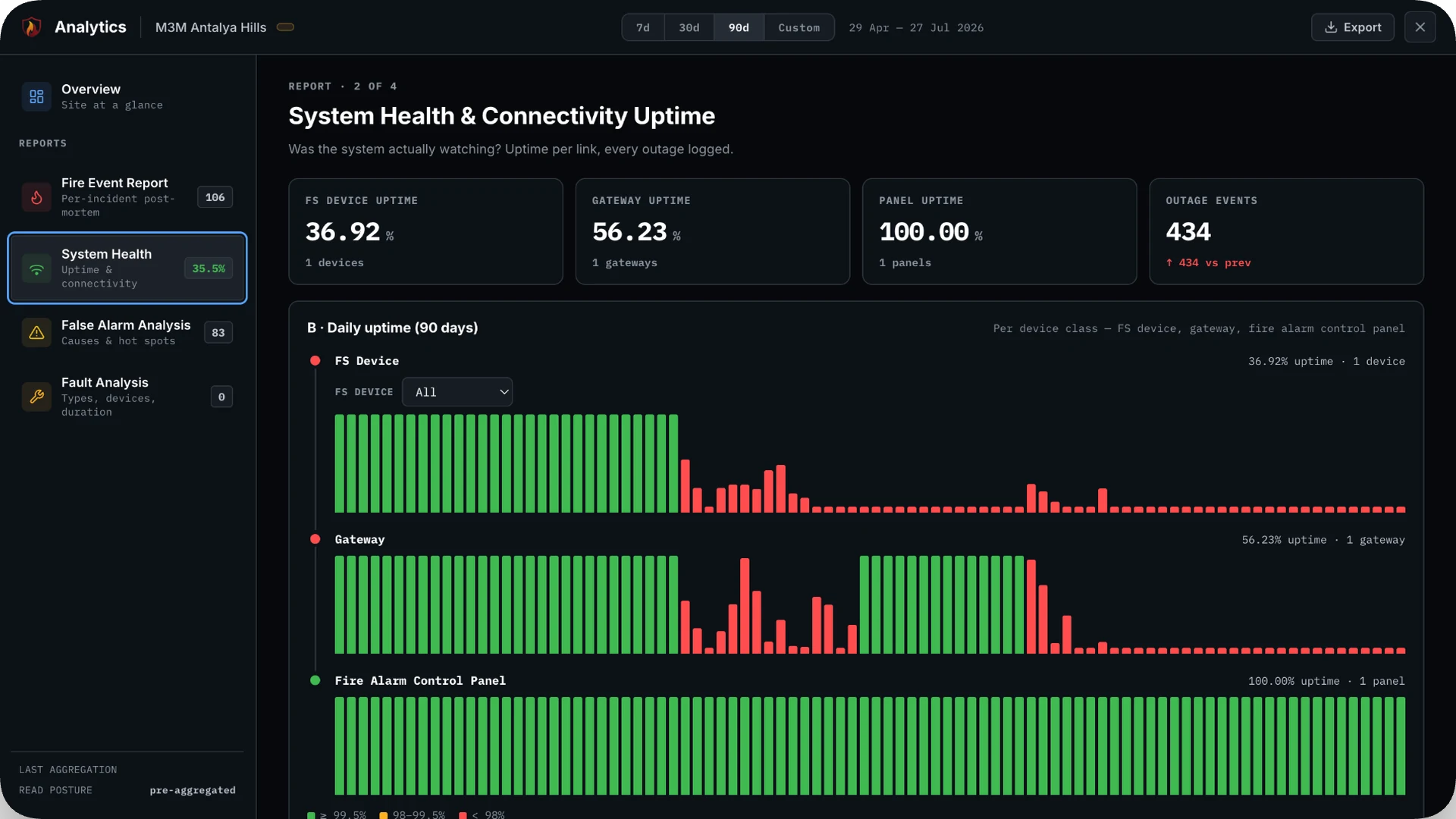Click the '434 vs prev' change indicator
Screen dimensions: 1456x819
[x=1209, y=263]
